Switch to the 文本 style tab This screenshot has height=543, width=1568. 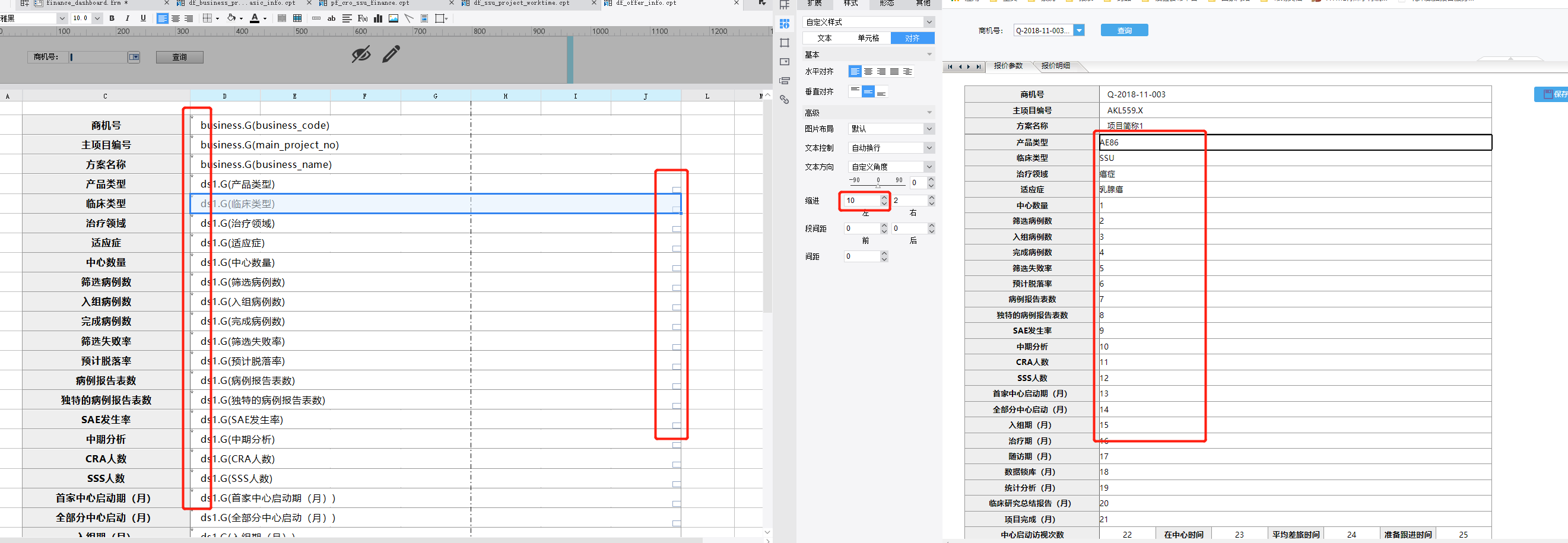point(825,39)
